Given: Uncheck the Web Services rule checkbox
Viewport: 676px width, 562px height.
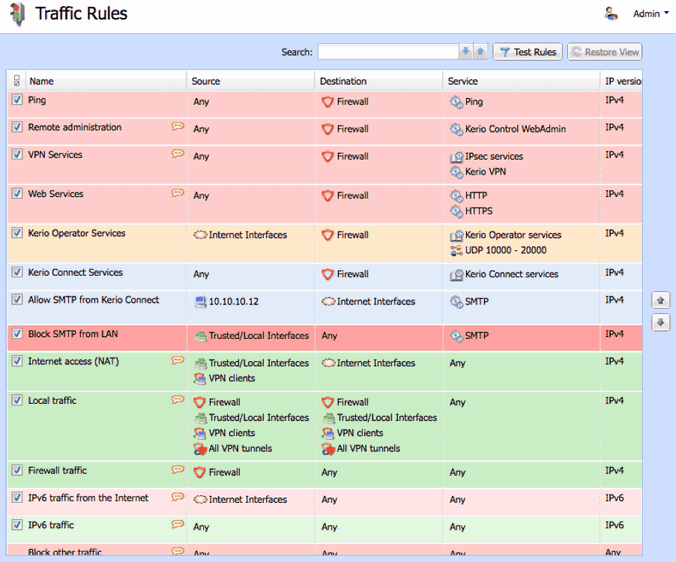Looking at the screenshot, I should (x=17, y=194).
